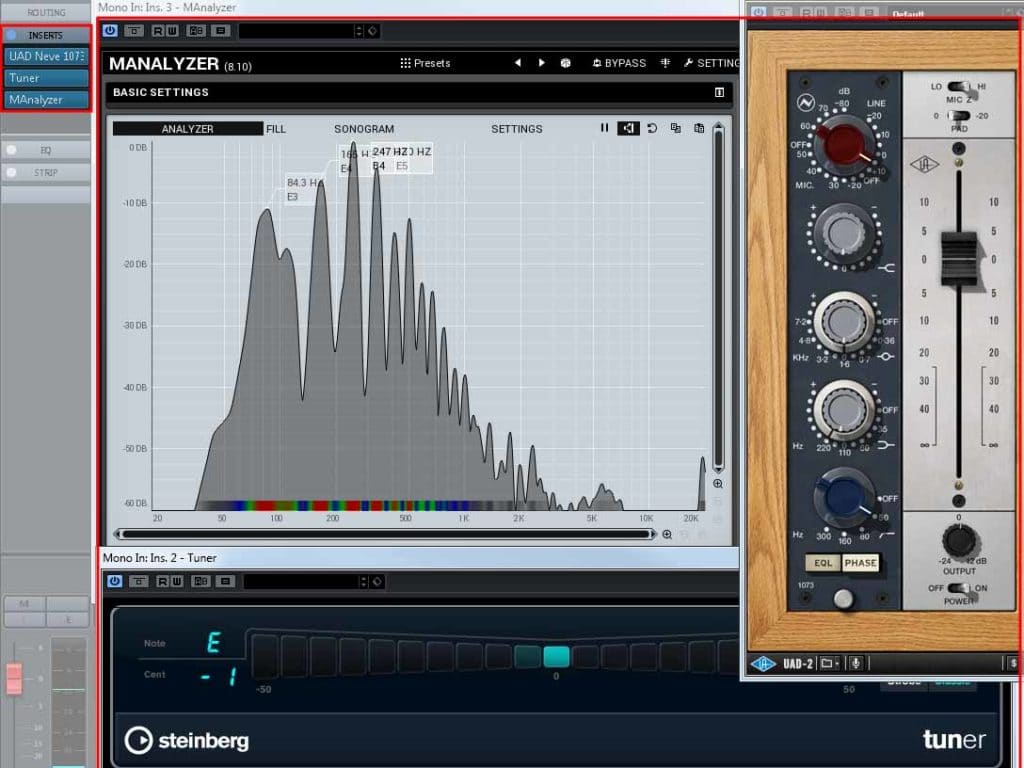Click the paste icon in analyzer toolbar
The image size is (1024, 768).
click(699, 128)
